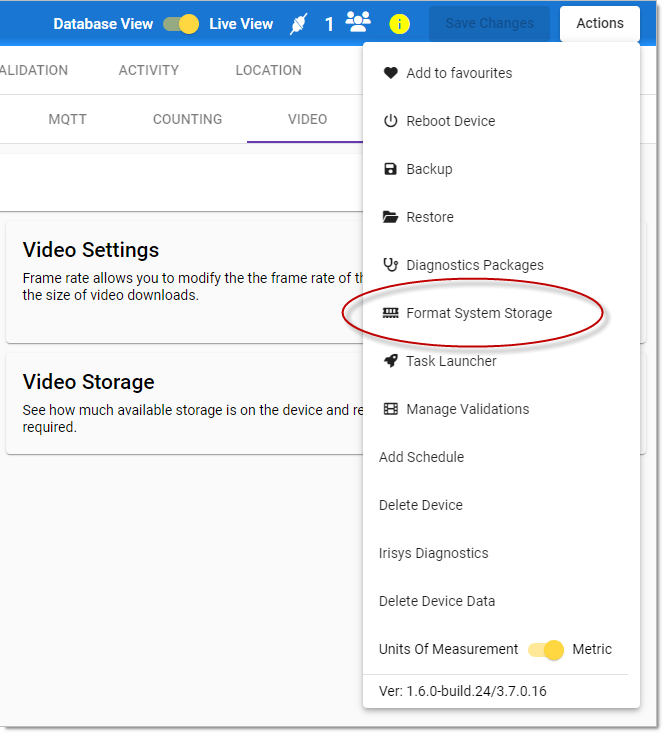Click the Database View label
The width and height of the screenshot is (663, 733).
pyautogui.click(x=103, y=24)
